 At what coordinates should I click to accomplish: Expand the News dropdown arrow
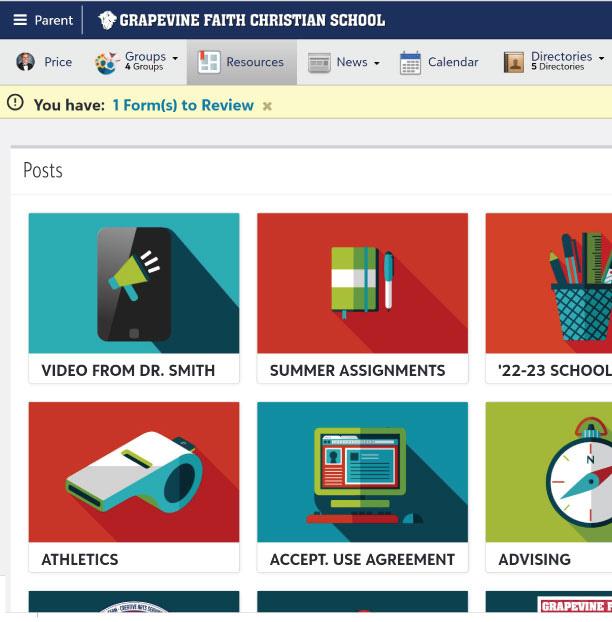377,63
